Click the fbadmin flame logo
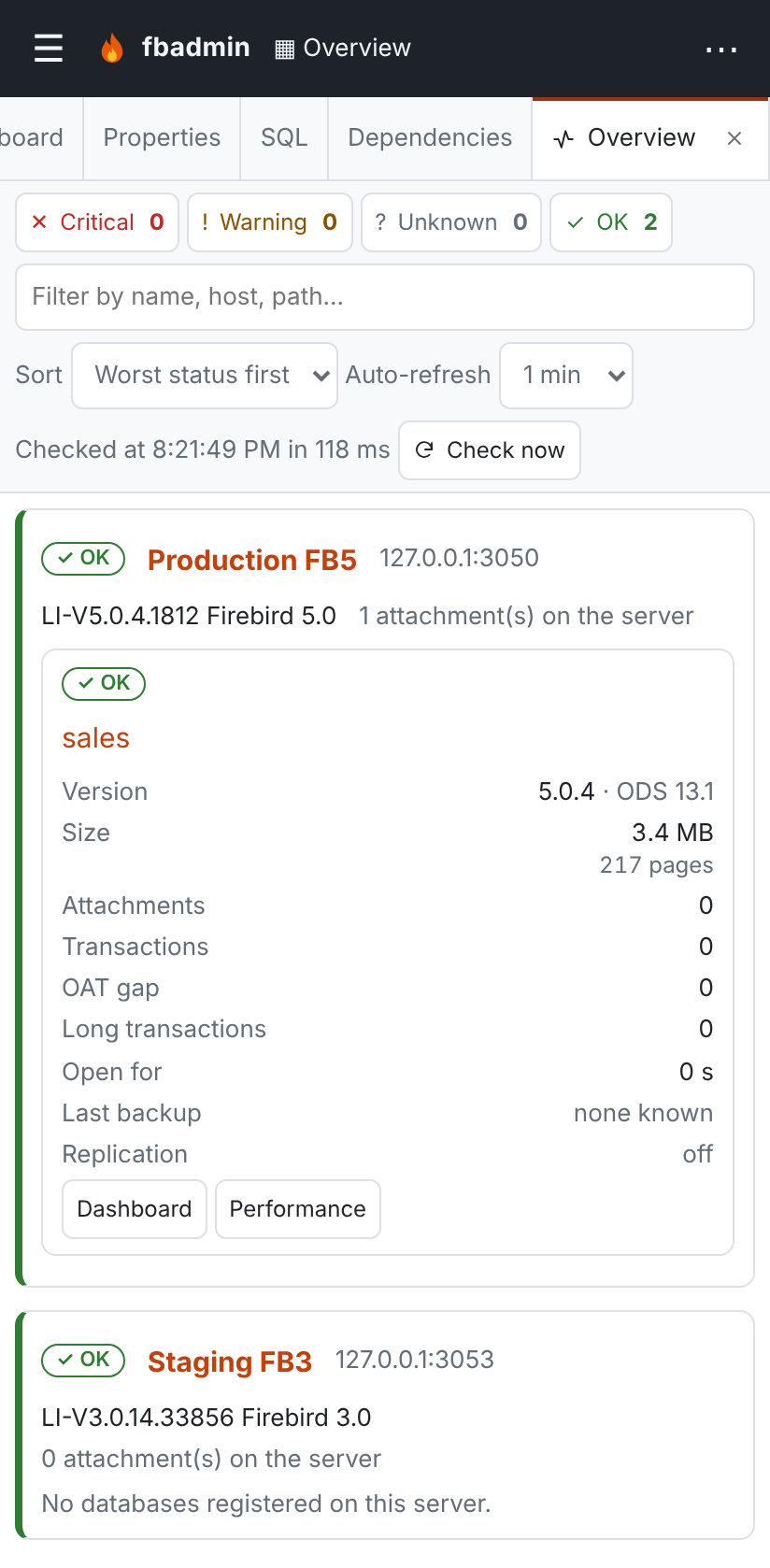 112,48
